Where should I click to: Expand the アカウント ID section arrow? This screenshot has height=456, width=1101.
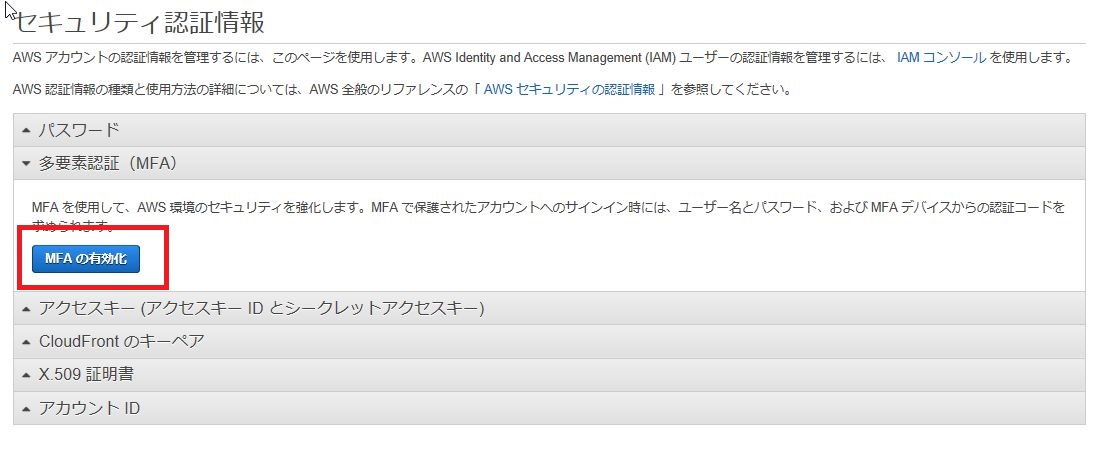(x=26, y=408)
